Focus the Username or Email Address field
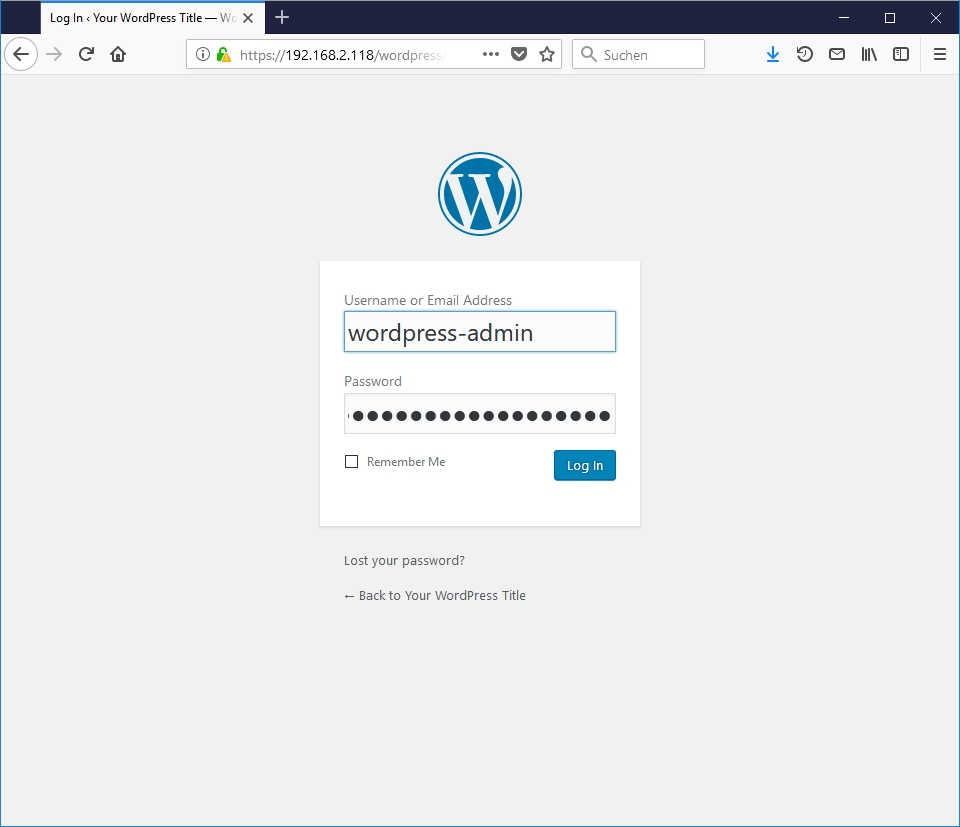 [480, 332]
